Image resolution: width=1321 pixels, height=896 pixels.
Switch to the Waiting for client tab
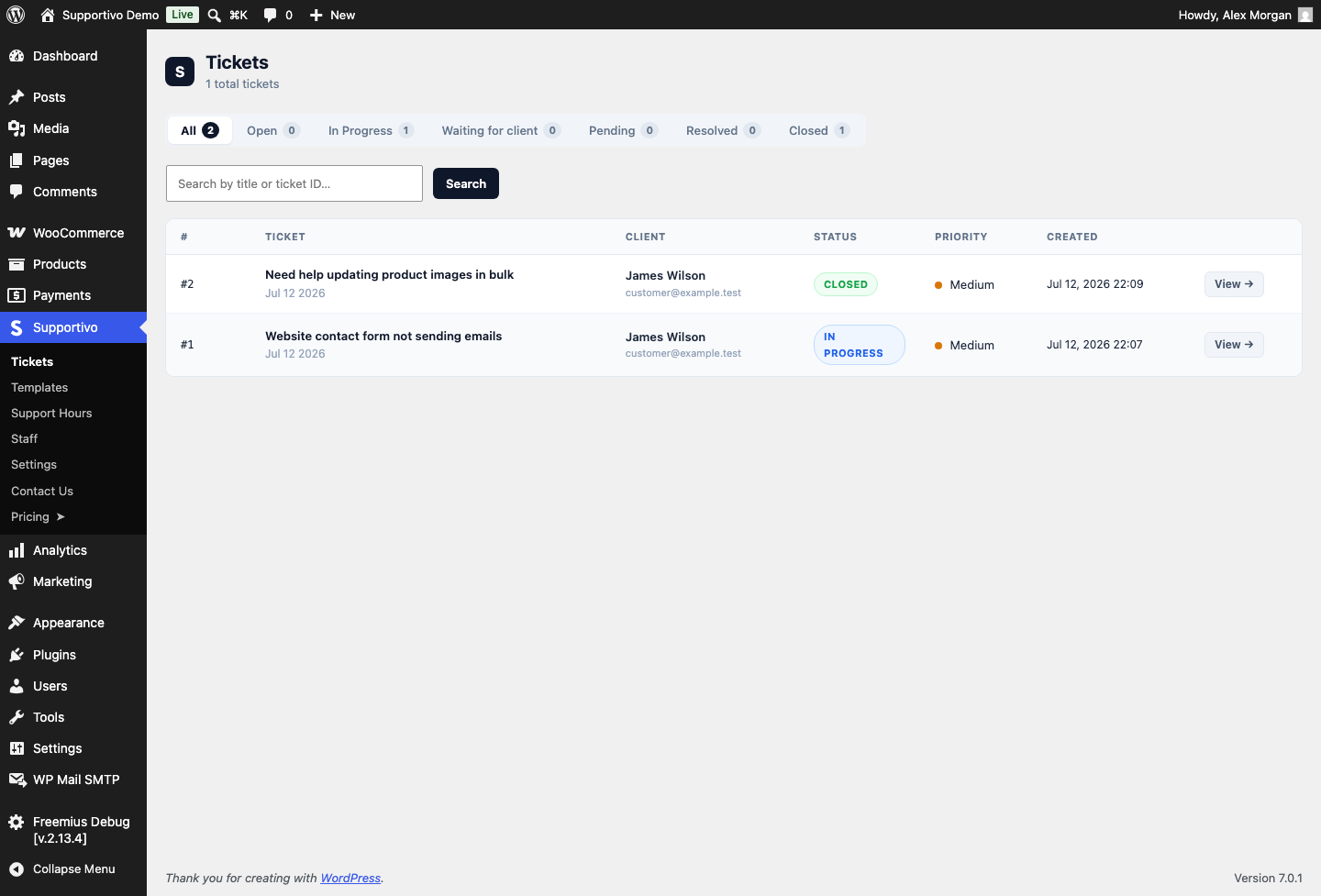[501, 130]
